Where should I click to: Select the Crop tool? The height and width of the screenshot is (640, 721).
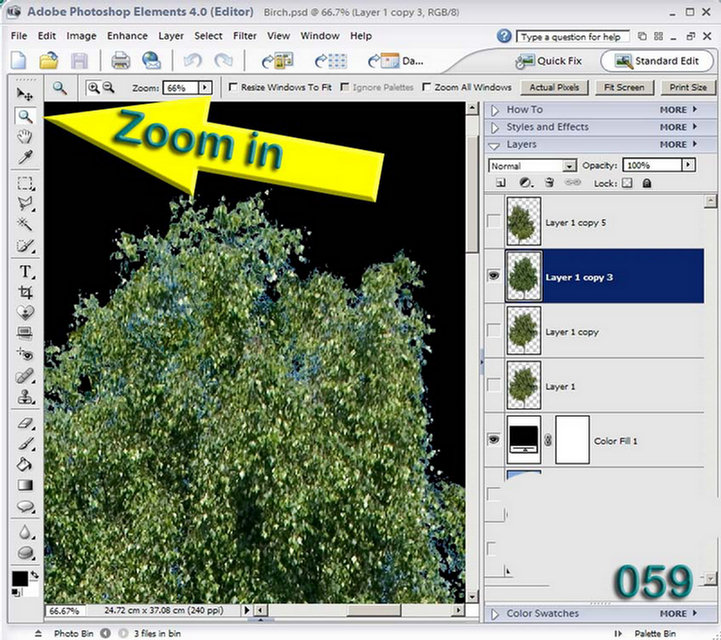click(25, 292)
